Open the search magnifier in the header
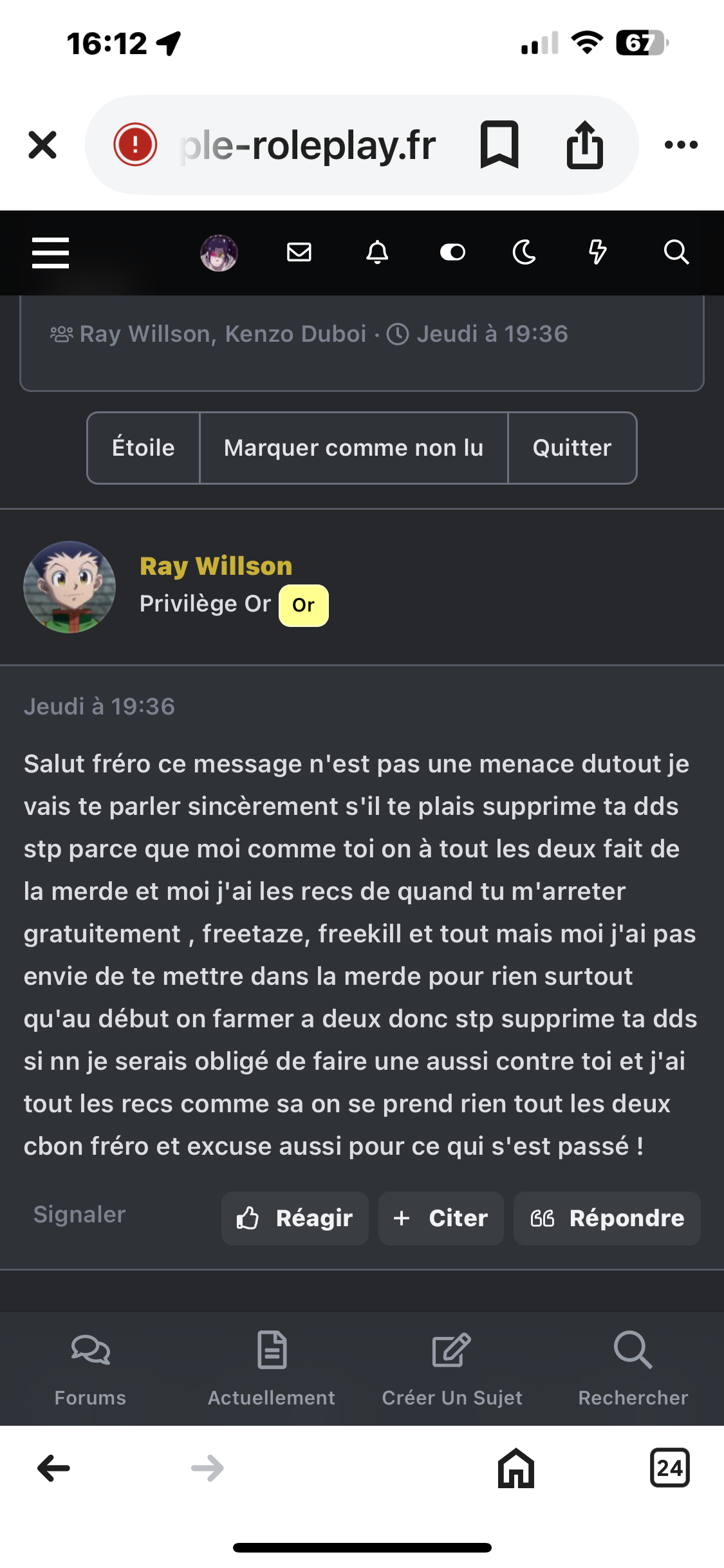724x1568 pixels. 676,252
